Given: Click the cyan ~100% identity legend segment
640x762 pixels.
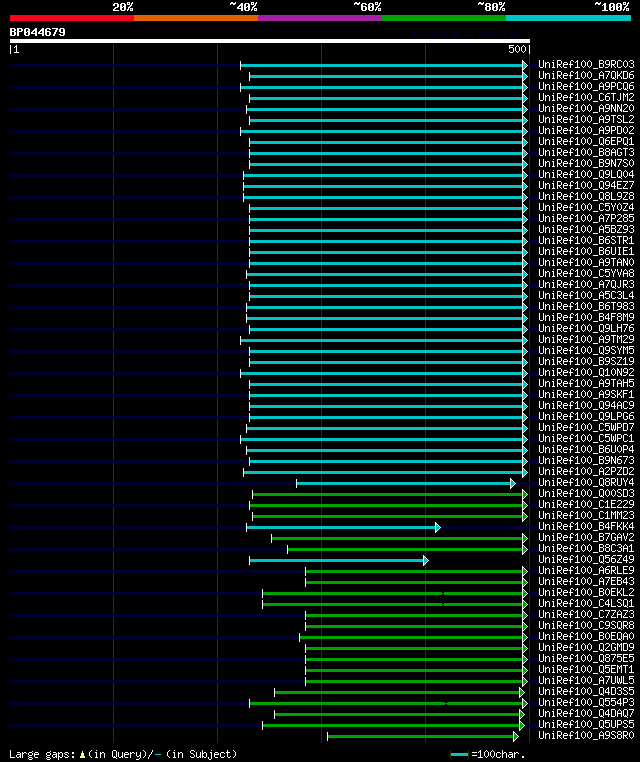Looking at the screenshot, I should tap(568, 18).
